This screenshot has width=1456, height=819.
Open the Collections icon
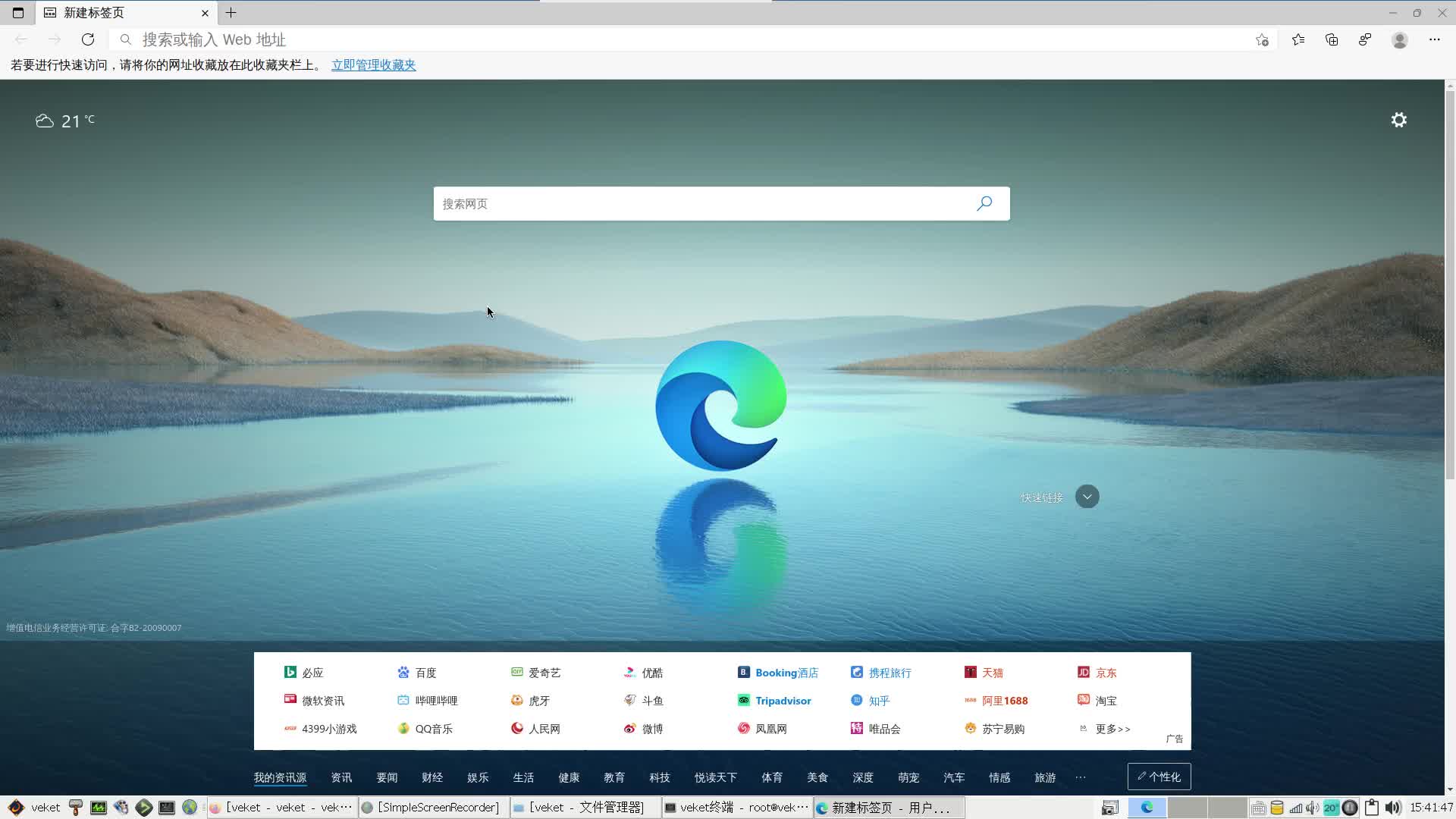[1332, 39]
